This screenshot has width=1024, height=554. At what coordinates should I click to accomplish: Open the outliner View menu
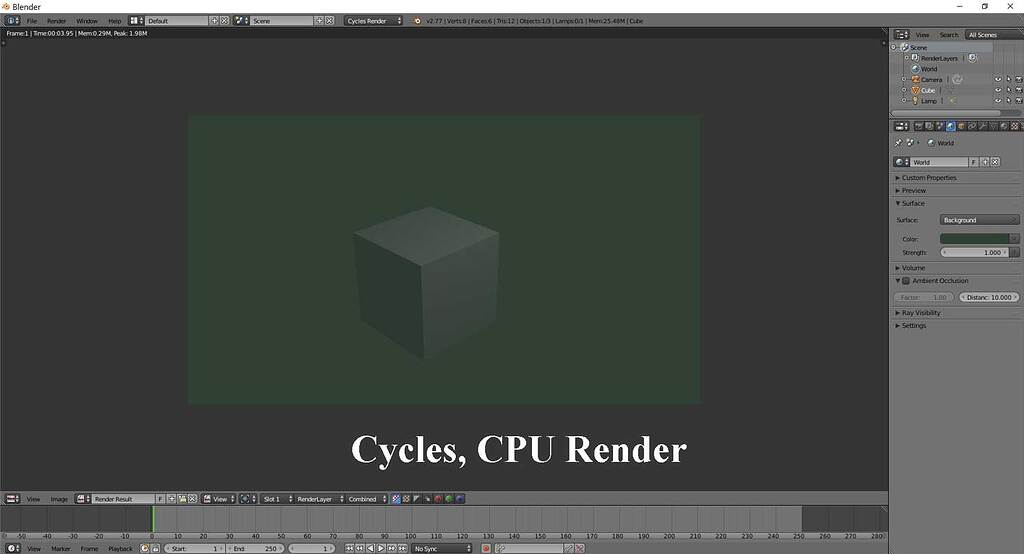(922, 35)
